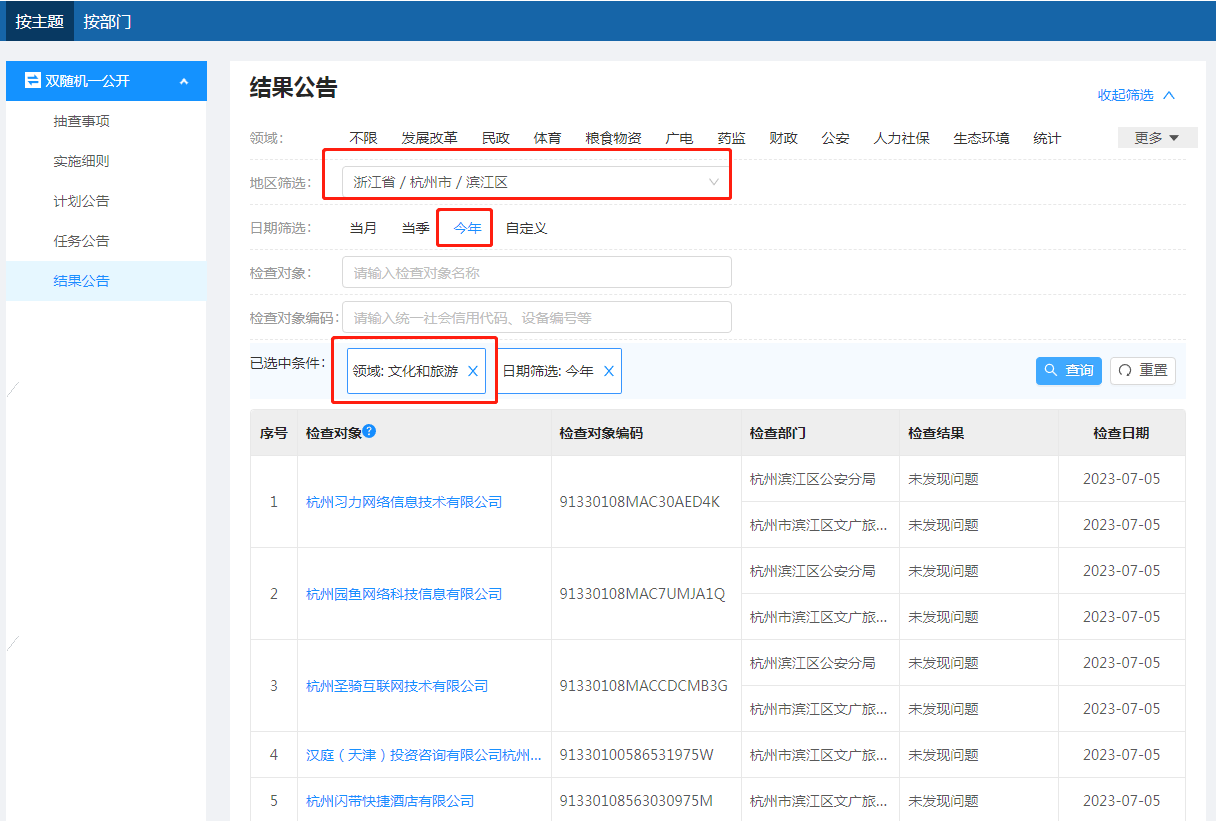Select 生态环境 domain filter
The image size is (1216, 821).
pyautogui.click(x=981, y=138)
